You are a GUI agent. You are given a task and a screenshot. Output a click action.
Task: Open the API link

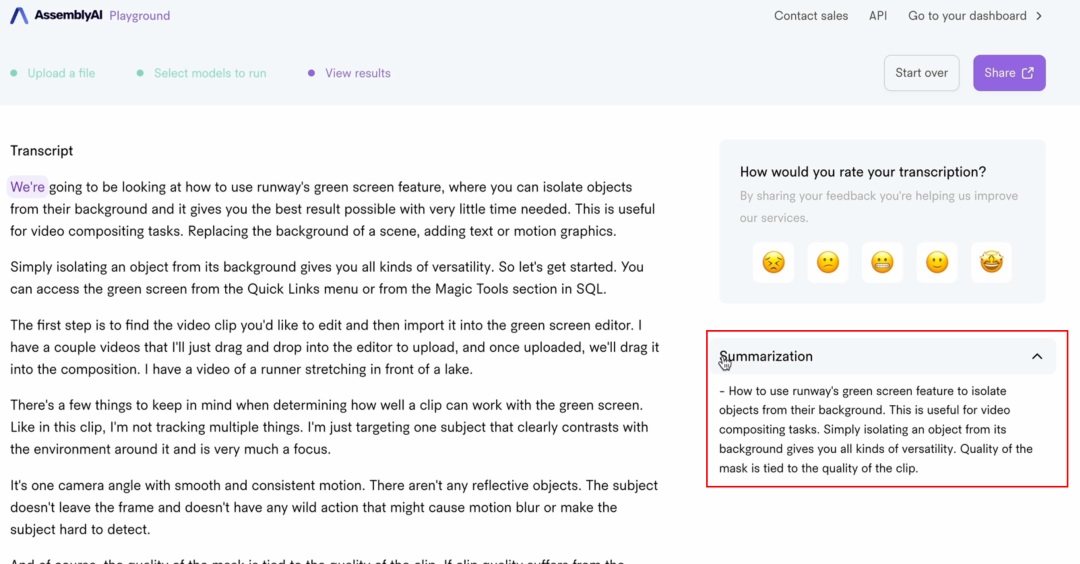coord(878,16)
